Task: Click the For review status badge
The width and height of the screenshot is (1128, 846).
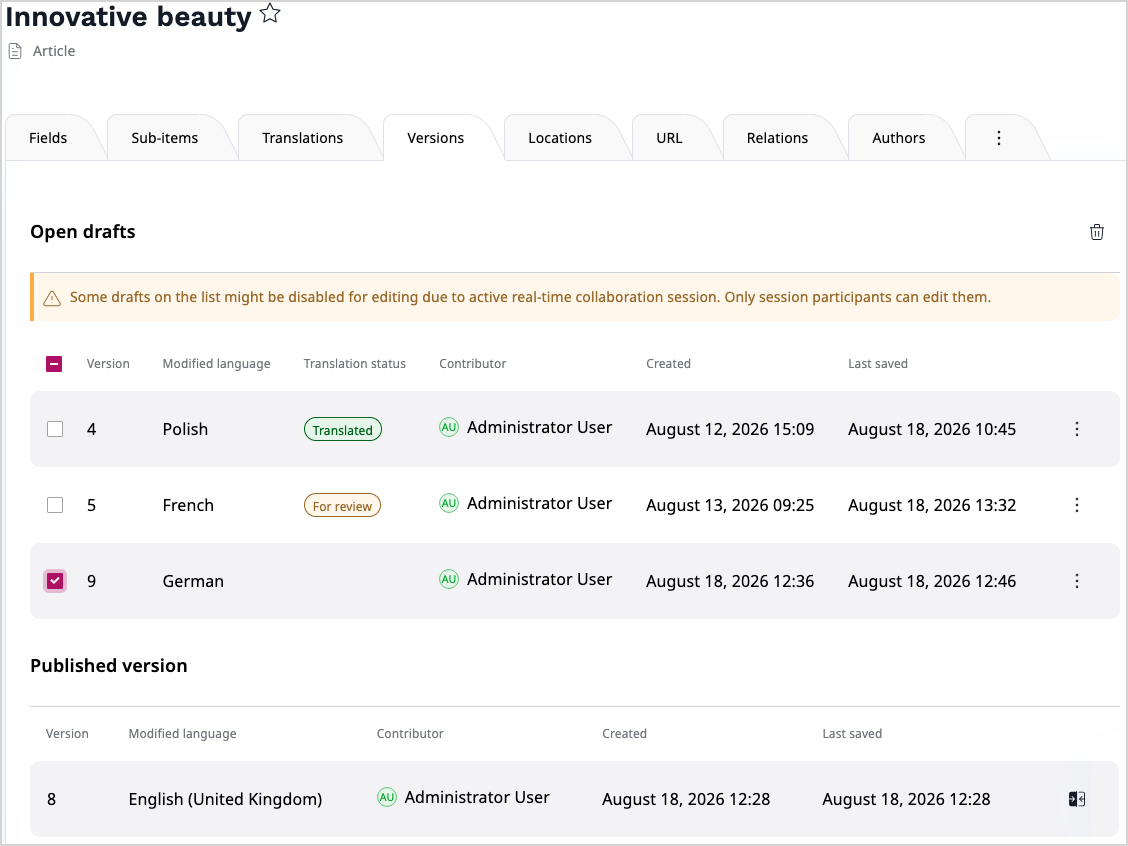Action: pos(342,506)
